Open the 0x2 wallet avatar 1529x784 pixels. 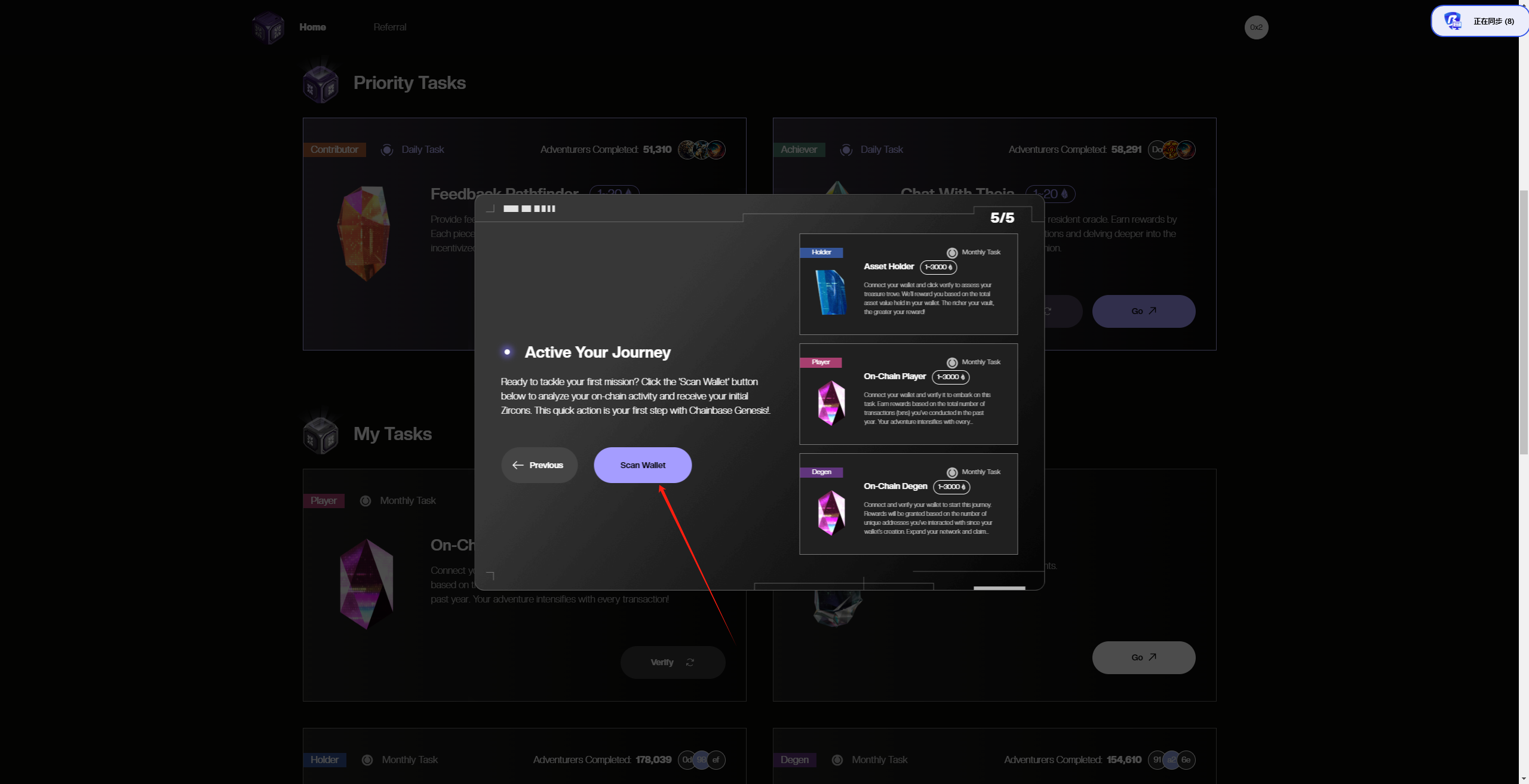1256,27
